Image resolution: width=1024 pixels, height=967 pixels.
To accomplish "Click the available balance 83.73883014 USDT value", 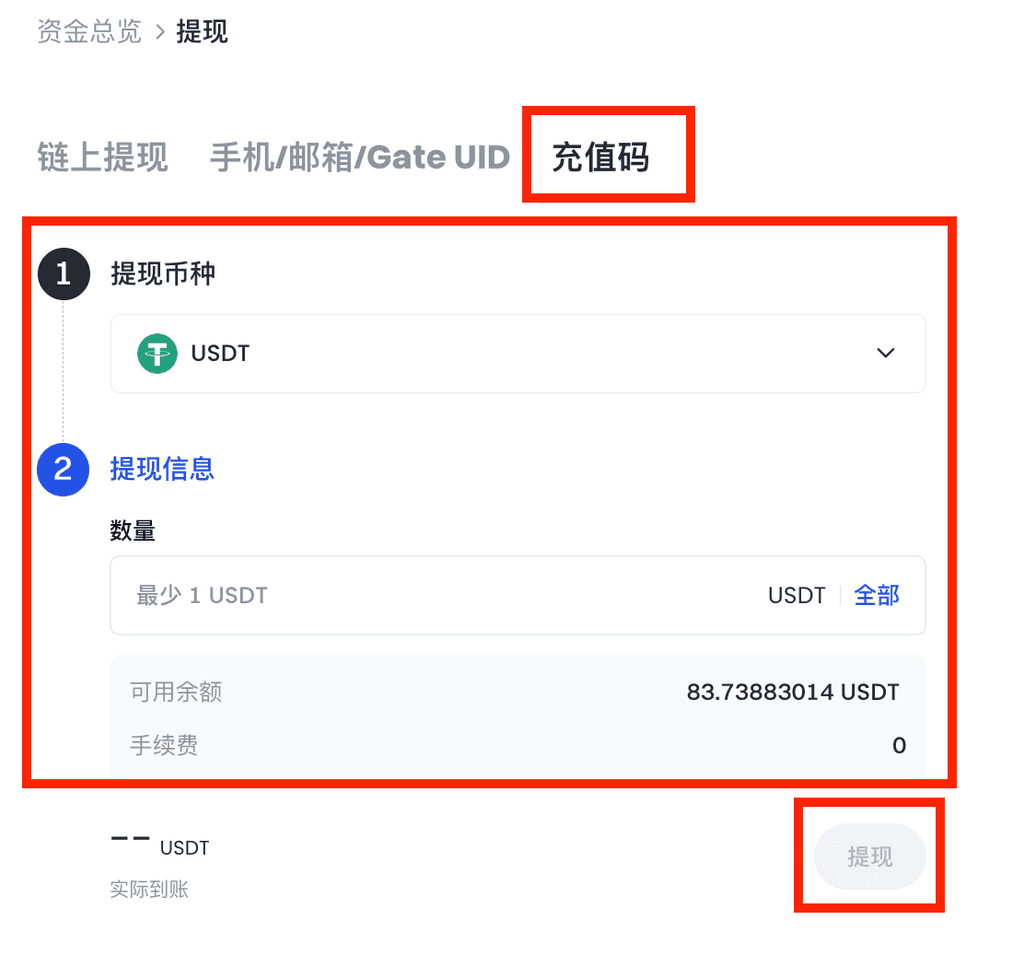I will (x=793, y=692).
